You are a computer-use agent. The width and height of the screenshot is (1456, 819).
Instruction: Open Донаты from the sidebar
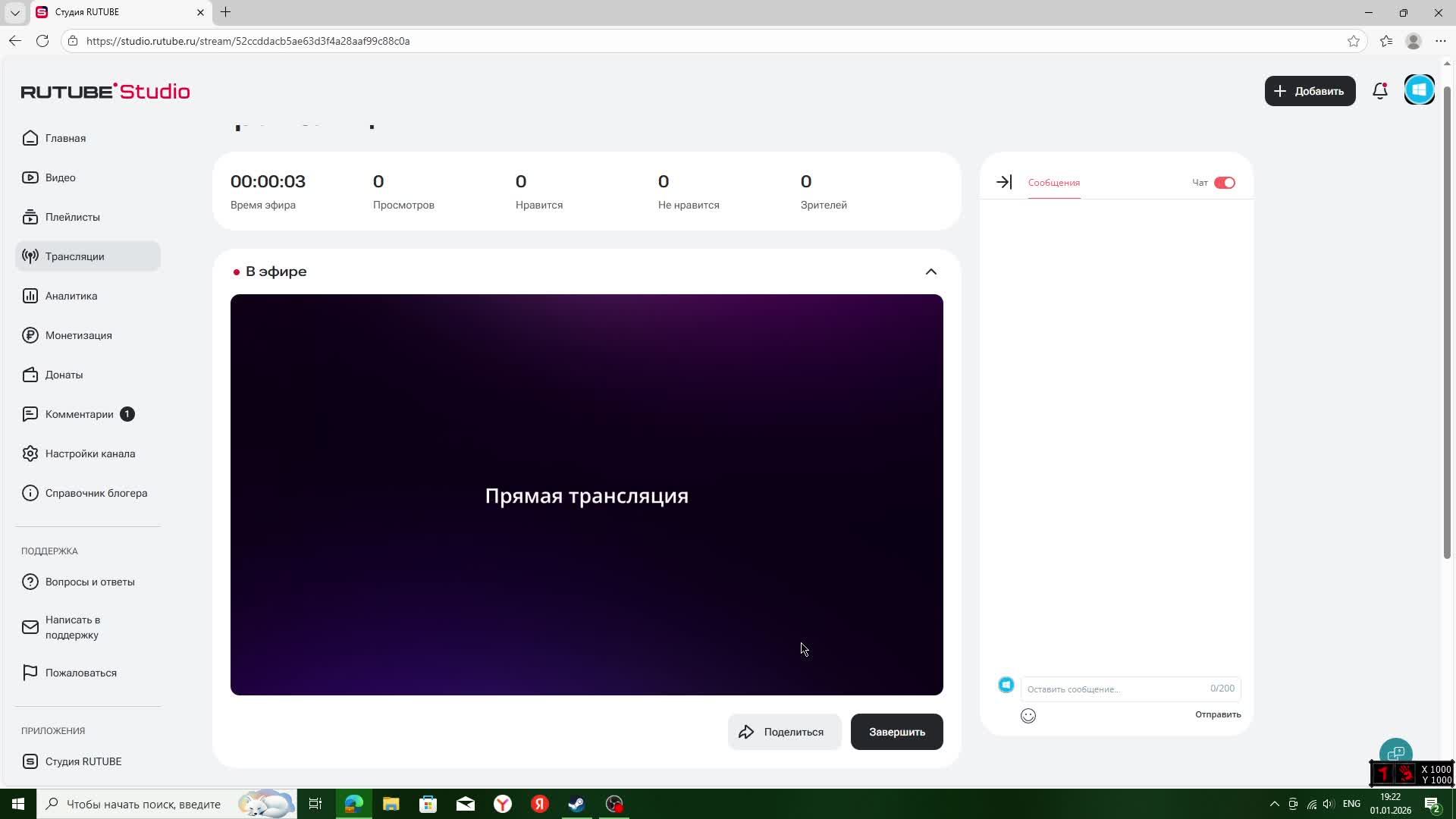coord(64,375)
